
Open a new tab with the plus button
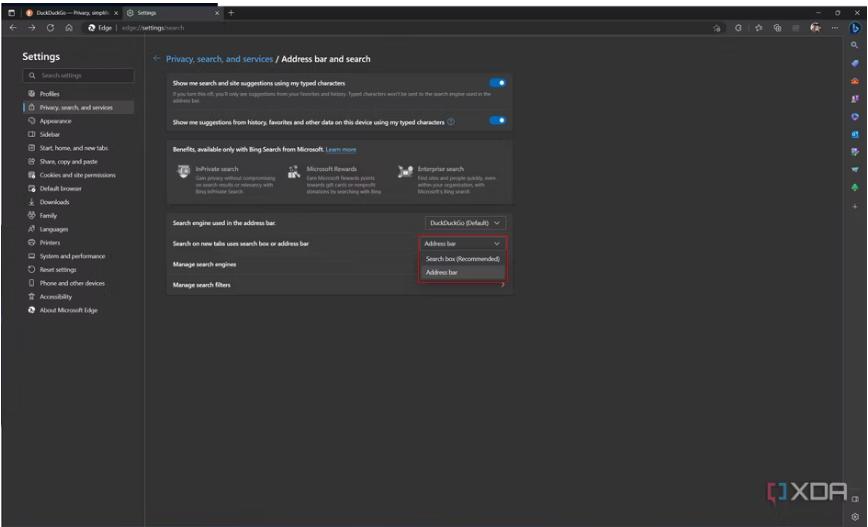(231, 13)
